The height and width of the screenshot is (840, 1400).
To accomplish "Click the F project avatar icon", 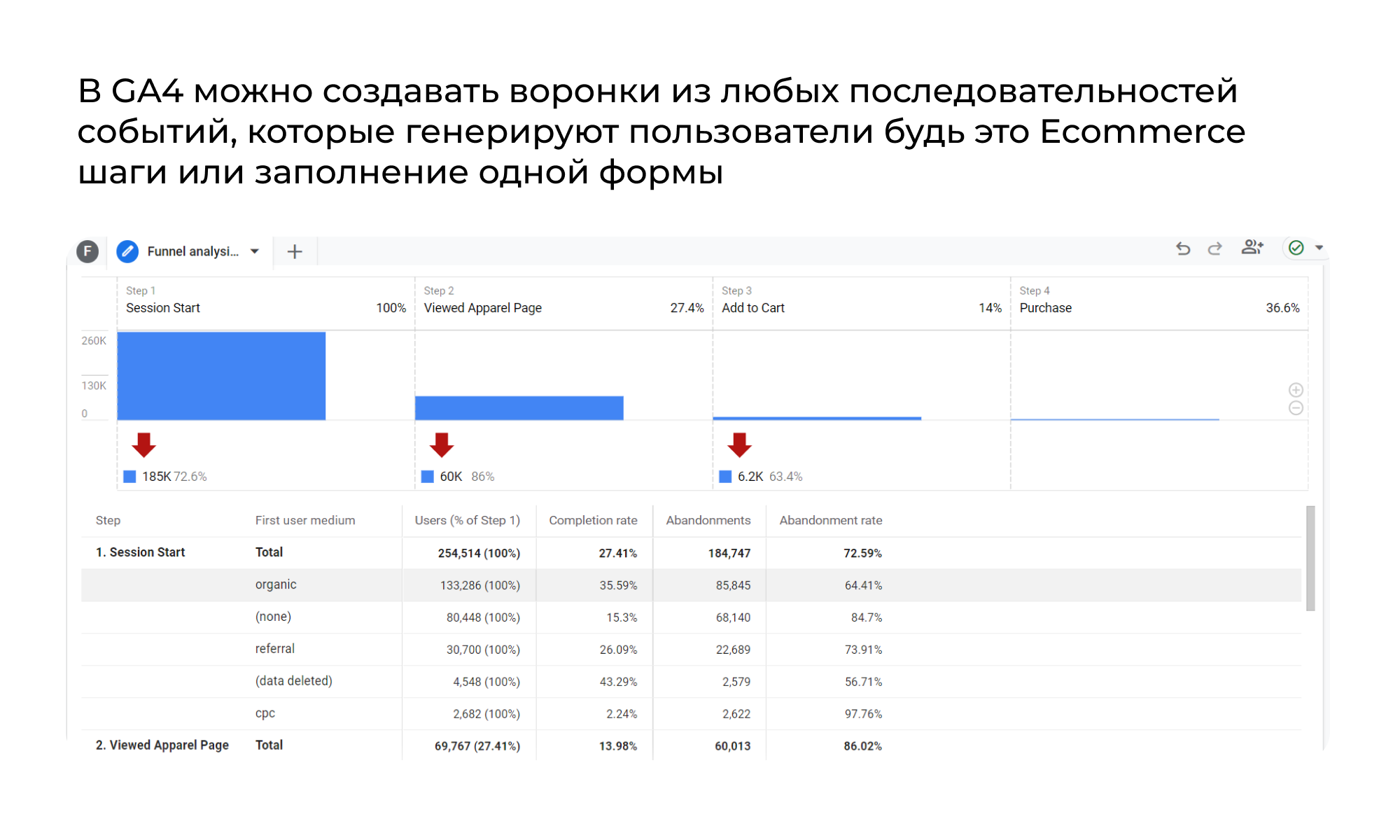I will click(87, 251).
